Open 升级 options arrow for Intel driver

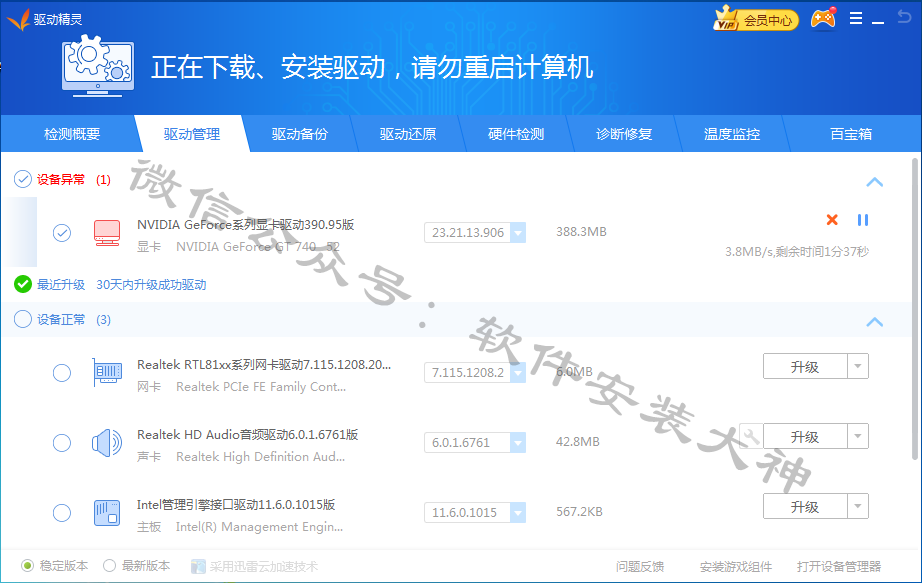coord(858,507)
